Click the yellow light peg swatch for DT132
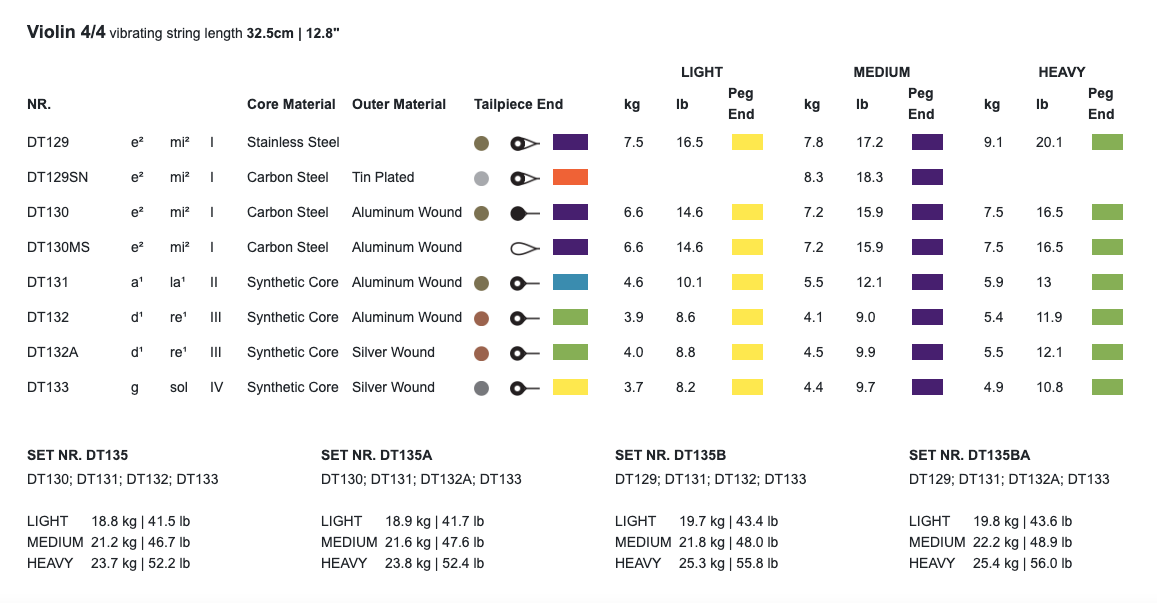Image resolution: width=1157 pixels, height=603 pixels. coord(747,317)
